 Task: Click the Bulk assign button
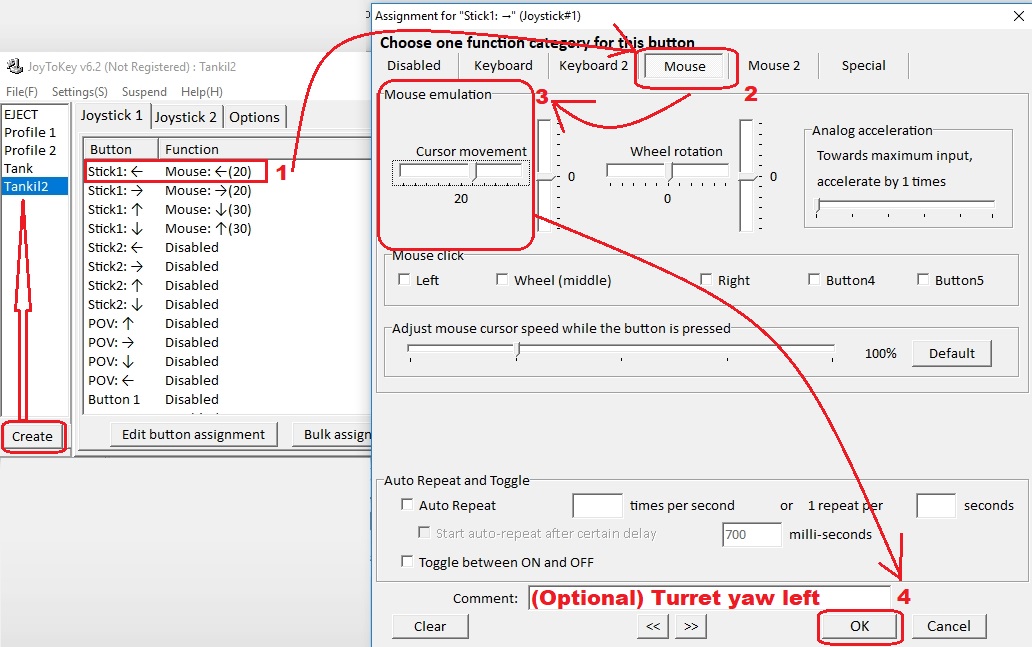332,434
